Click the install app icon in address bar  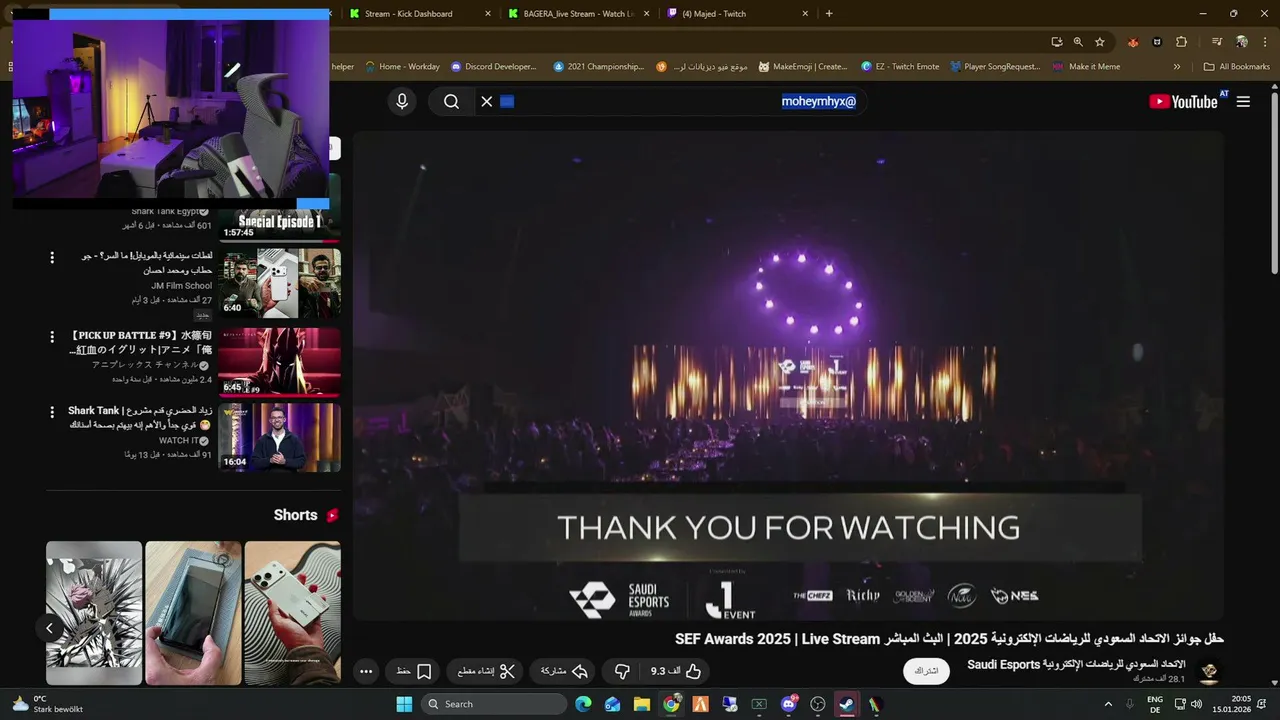coord(1057,42)
